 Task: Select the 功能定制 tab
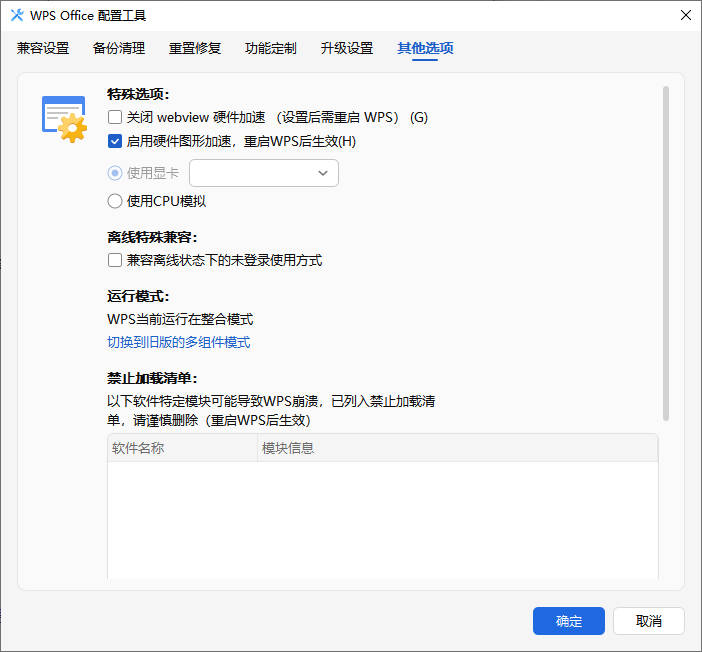pos(270,48)
